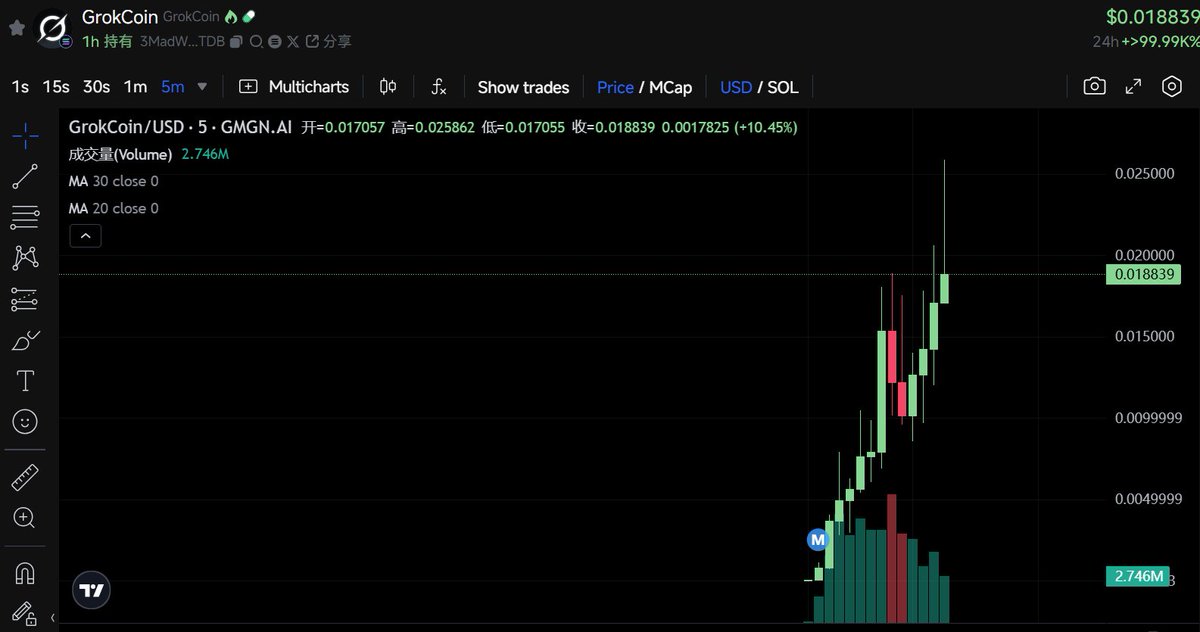The image size is (1200, 632).
Task: Click the blue M marker on chart
Action: pyautogui.click(x=818, y=540)
